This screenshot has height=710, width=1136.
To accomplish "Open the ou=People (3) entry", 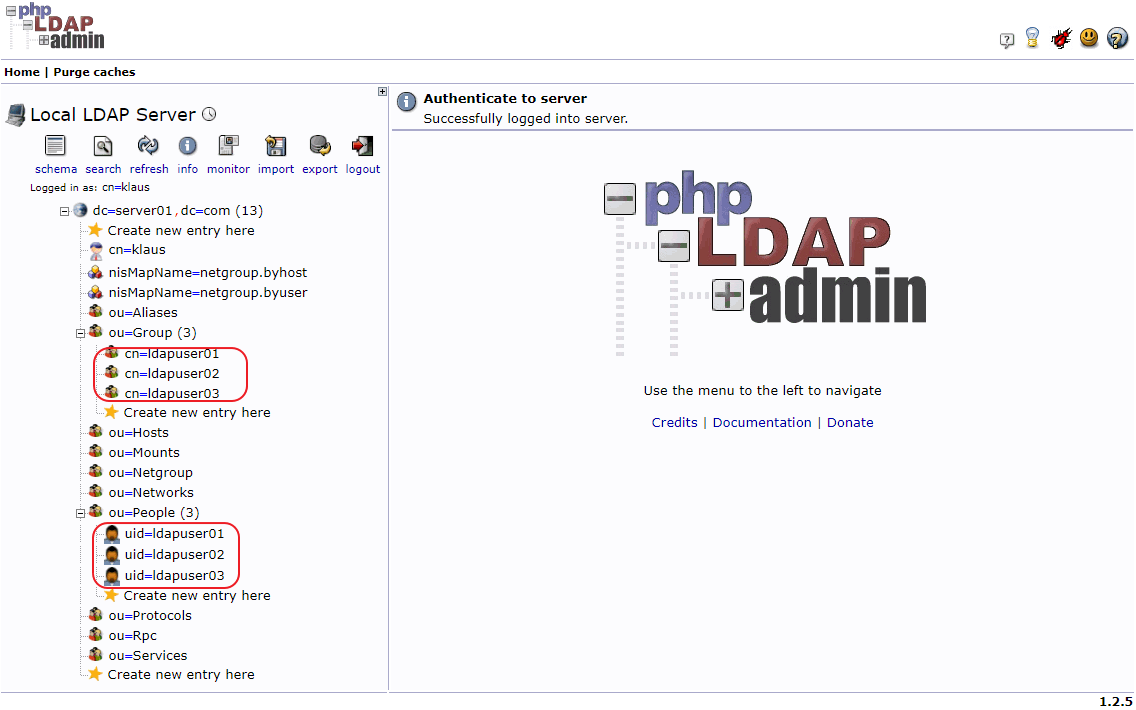I will click(154, 512).
